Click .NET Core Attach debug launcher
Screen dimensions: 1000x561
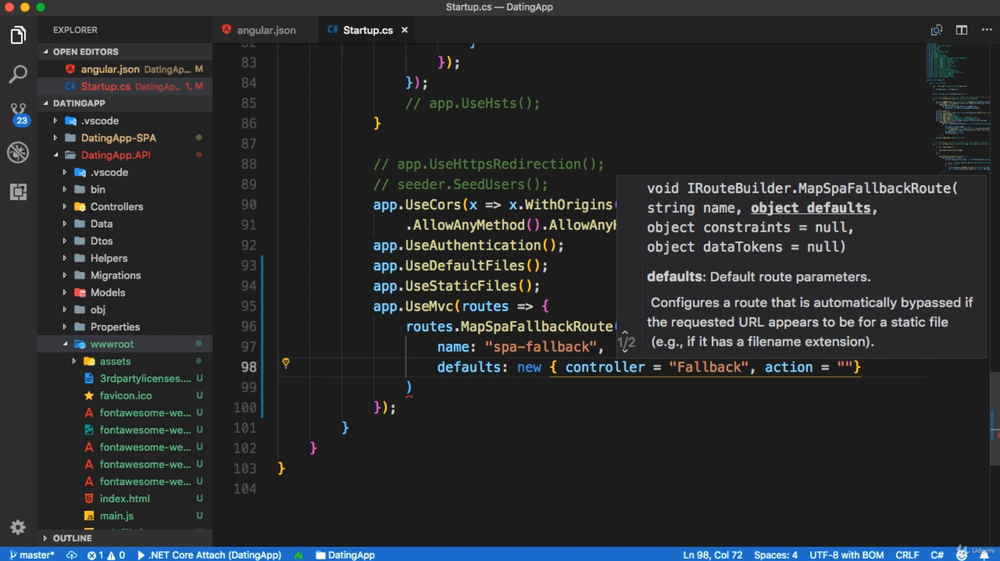pos(209,555)
